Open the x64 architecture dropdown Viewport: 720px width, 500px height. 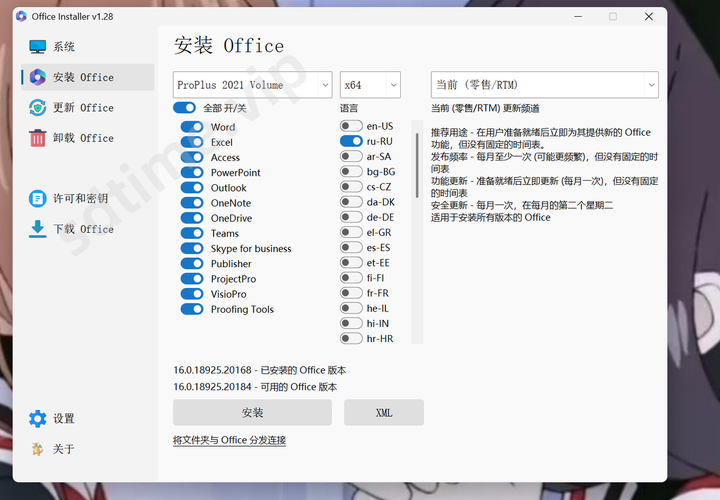370,85
